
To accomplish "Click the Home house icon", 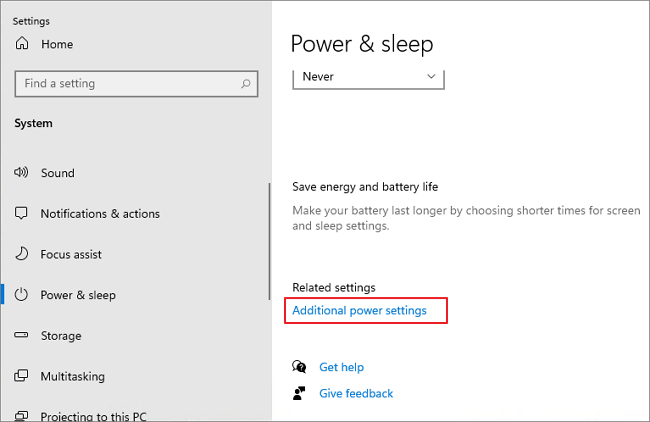I will [x=22, y=44].
